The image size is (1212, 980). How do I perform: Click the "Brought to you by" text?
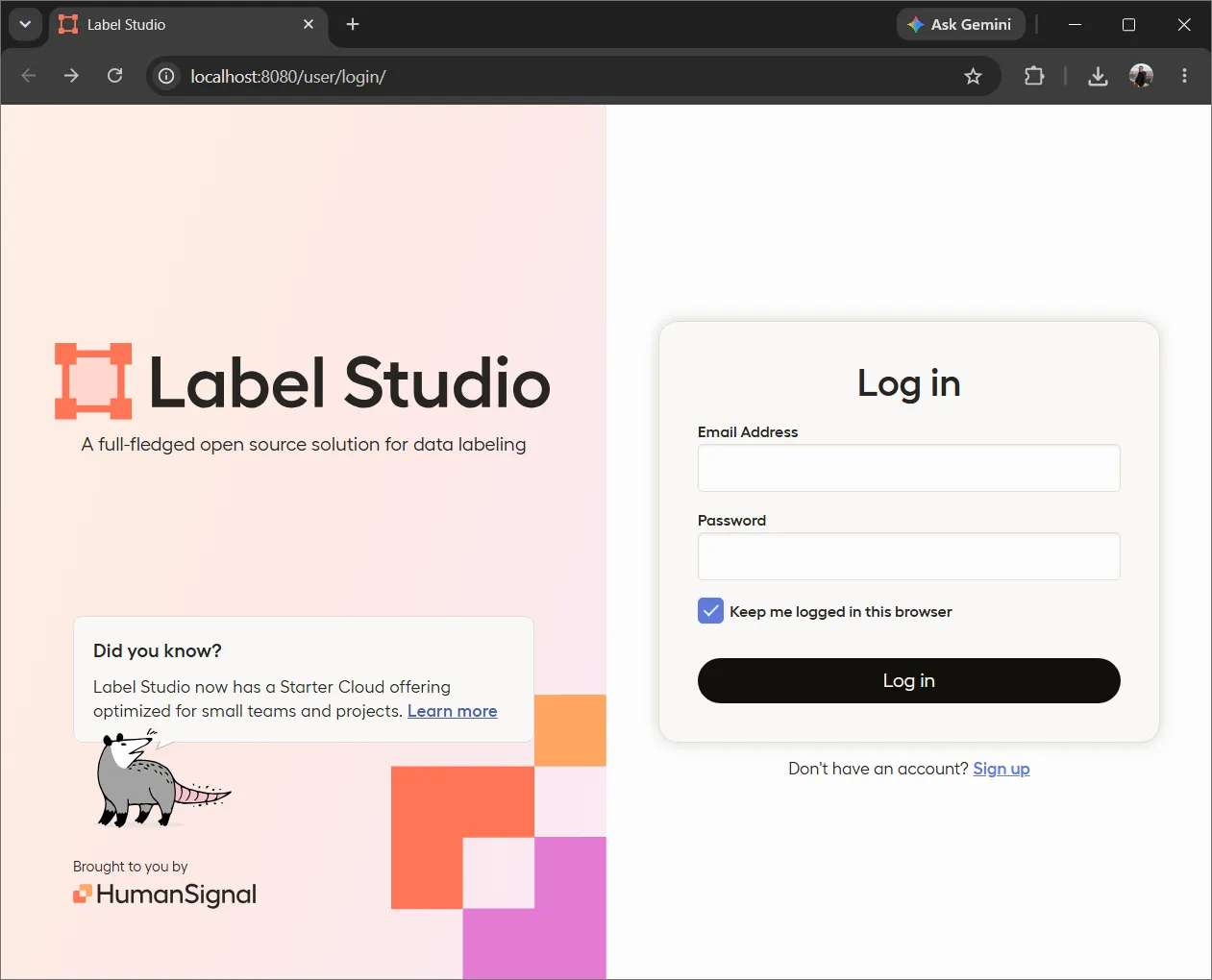[x=130, y=867]
